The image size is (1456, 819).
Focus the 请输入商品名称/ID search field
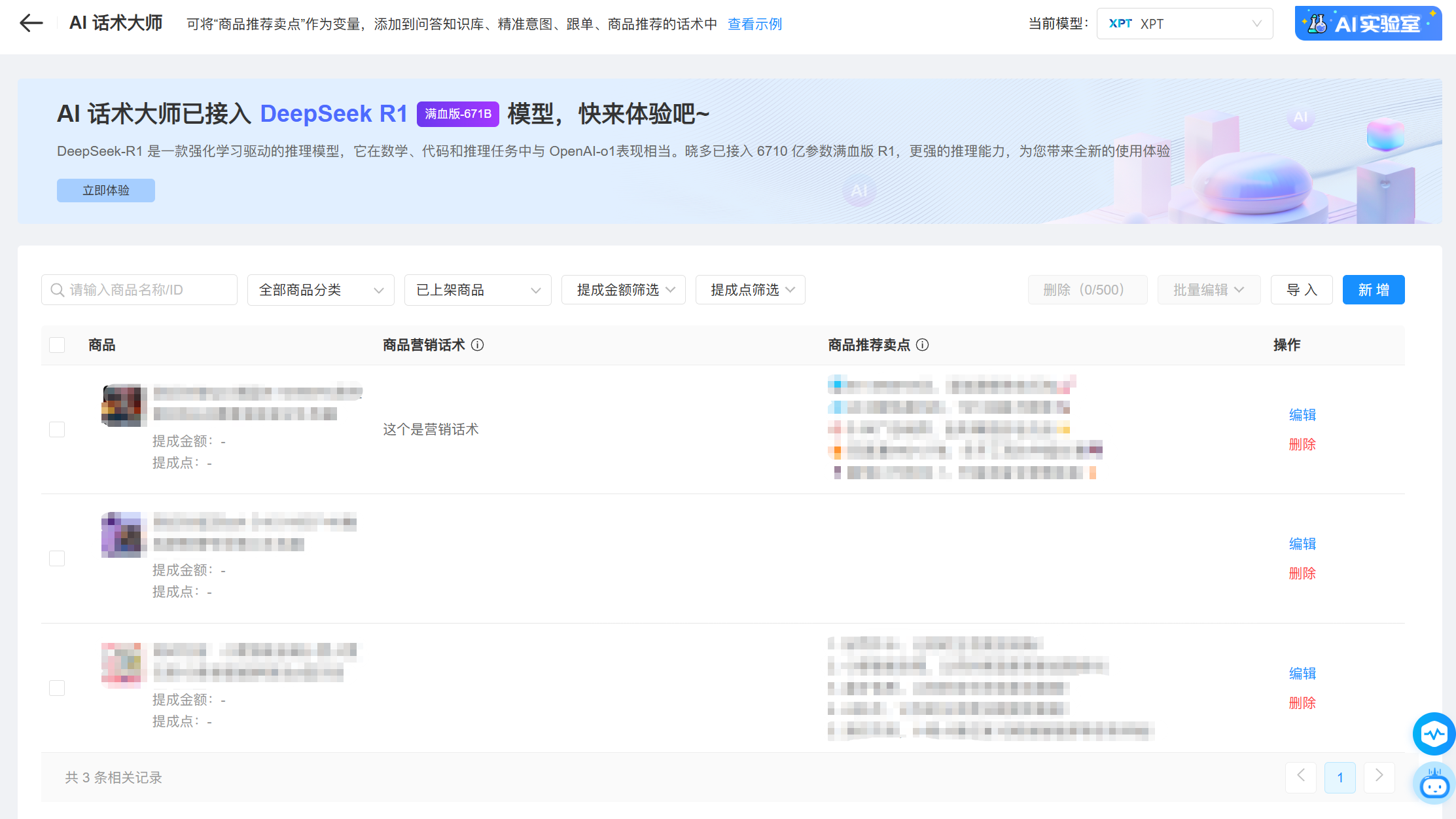click(139, 290)
